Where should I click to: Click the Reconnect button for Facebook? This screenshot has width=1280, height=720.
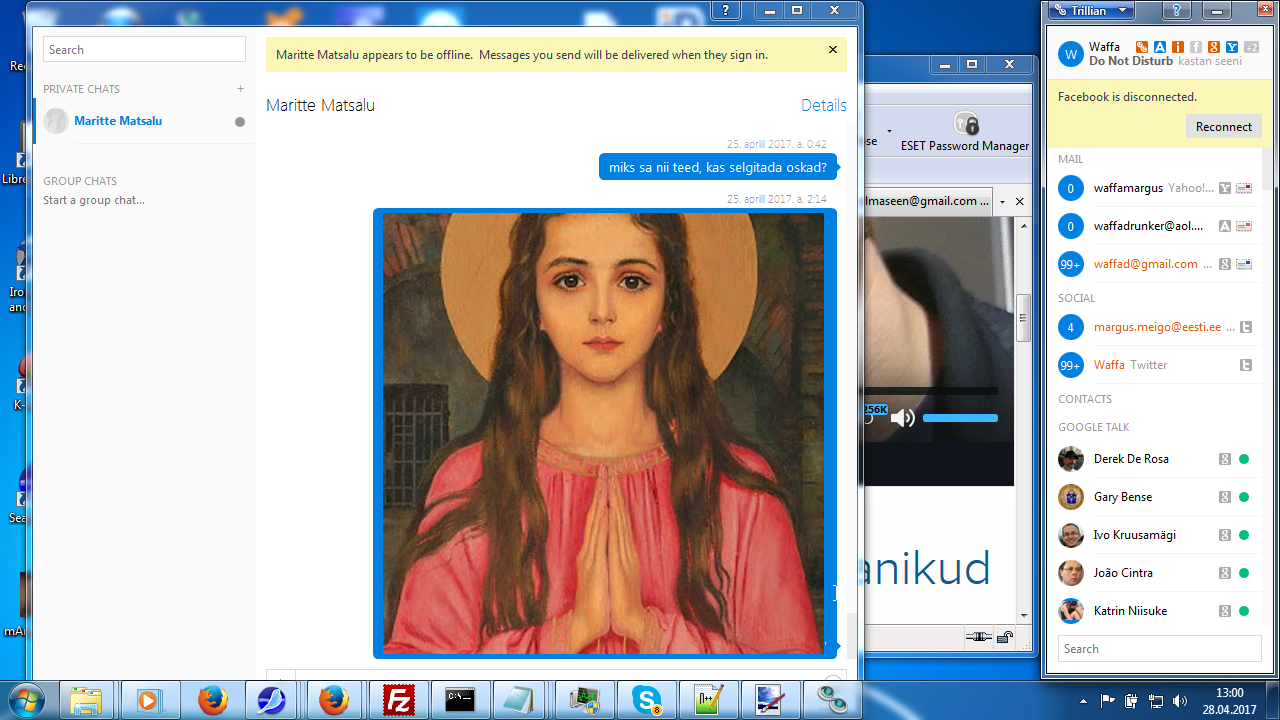pos(1223,127)
